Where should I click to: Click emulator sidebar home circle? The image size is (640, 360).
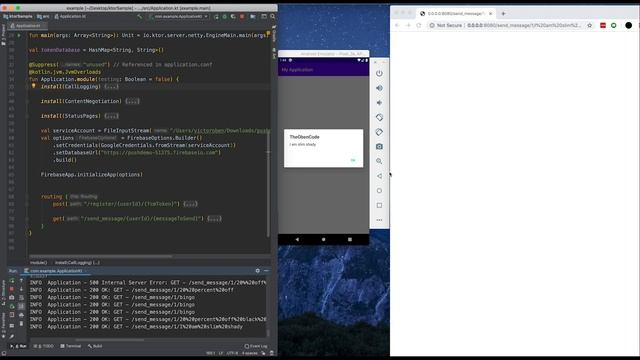[x=379, y=191]
